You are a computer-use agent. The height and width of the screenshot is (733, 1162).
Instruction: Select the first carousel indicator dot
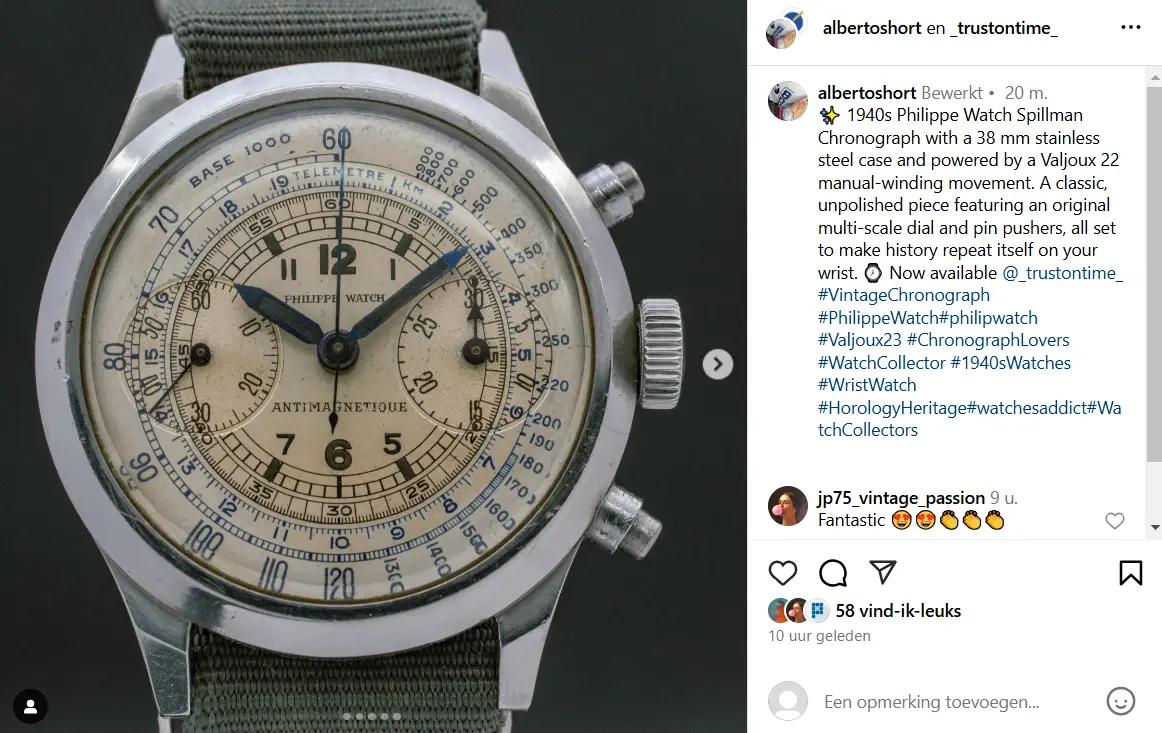pyautogui.click(x=347, y=716)
